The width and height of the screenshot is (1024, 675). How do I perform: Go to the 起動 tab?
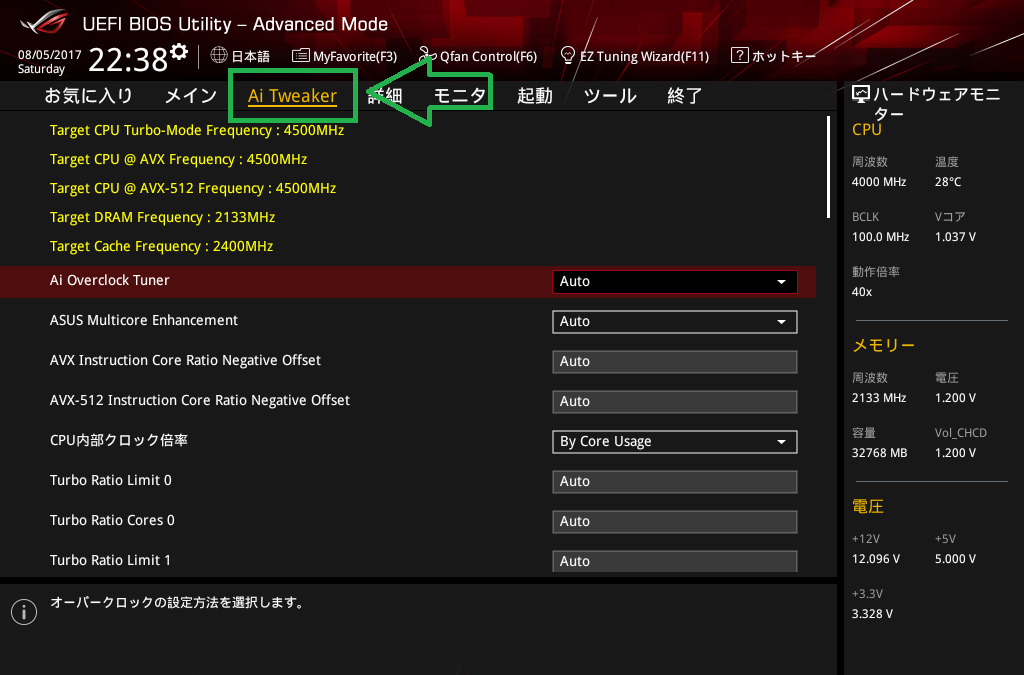(535, 96)
